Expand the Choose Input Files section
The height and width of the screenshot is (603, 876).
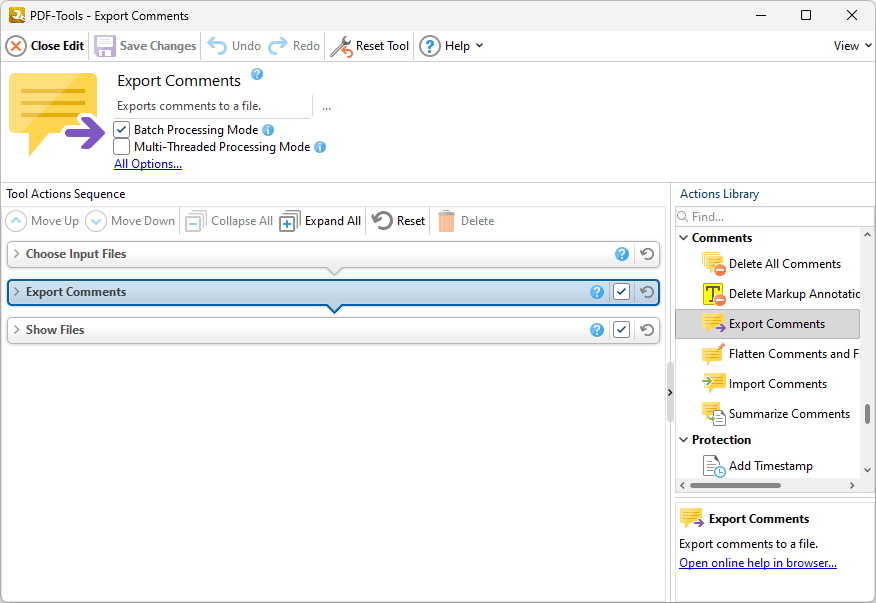[x=17, y=254]
